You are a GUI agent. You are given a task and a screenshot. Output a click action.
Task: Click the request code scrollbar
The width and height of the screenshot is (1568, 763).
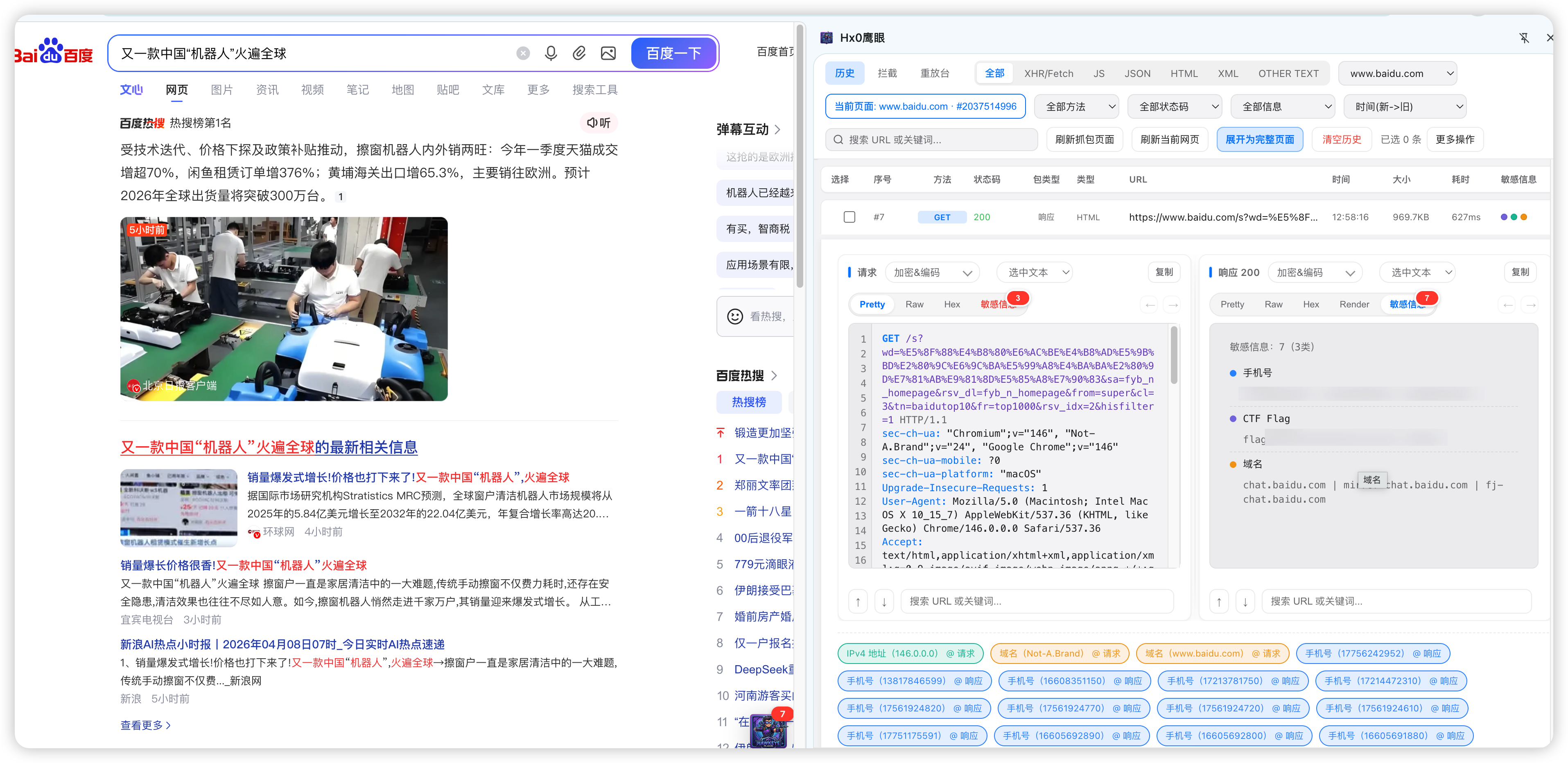1174,355
